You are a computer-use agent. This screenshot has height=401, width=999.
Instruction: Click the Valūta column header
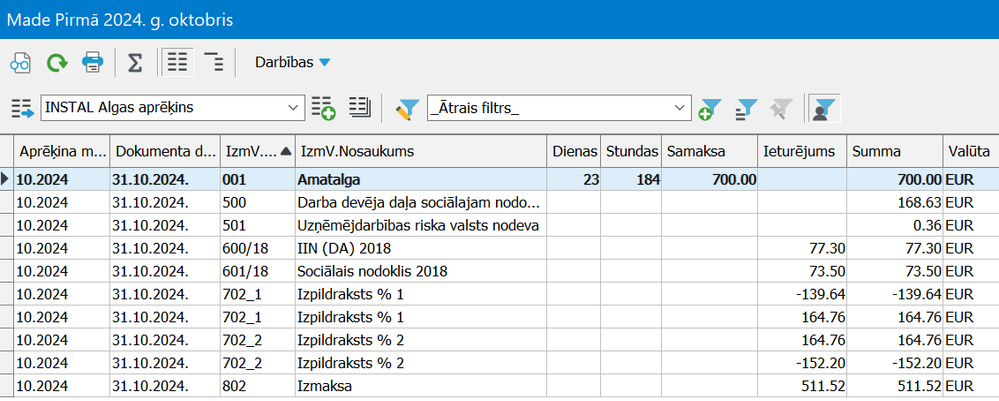click(970, 151)
